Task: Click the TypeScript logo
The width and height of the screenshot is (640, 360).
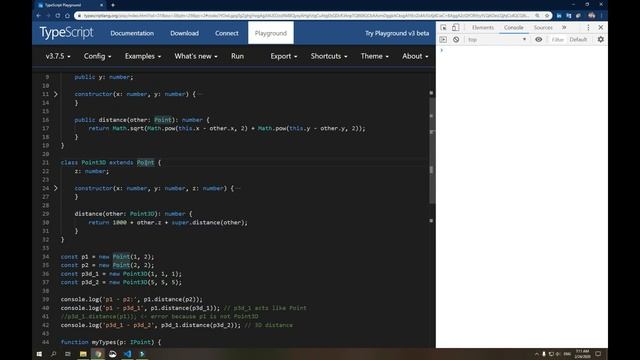Action: (x=66, y=33)
